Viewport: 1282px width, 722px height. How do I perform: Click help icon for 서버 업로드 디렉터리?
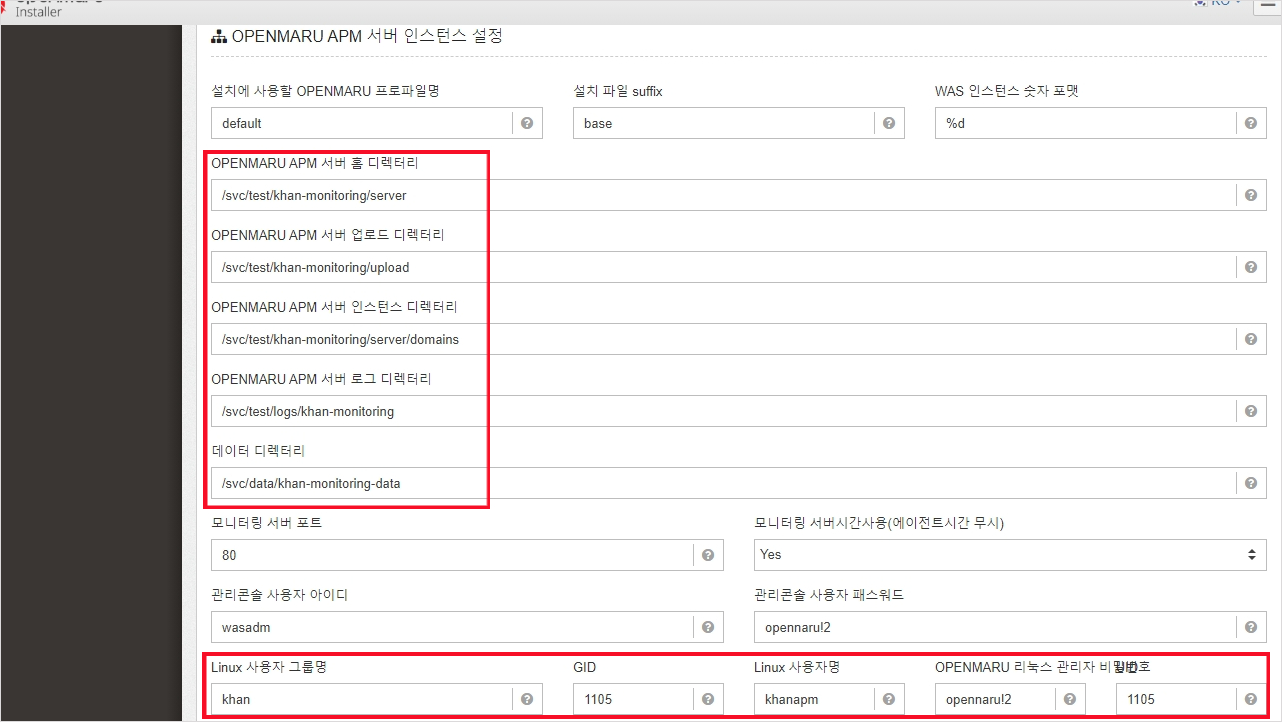pyautogui.click(x=1251, y=268)
